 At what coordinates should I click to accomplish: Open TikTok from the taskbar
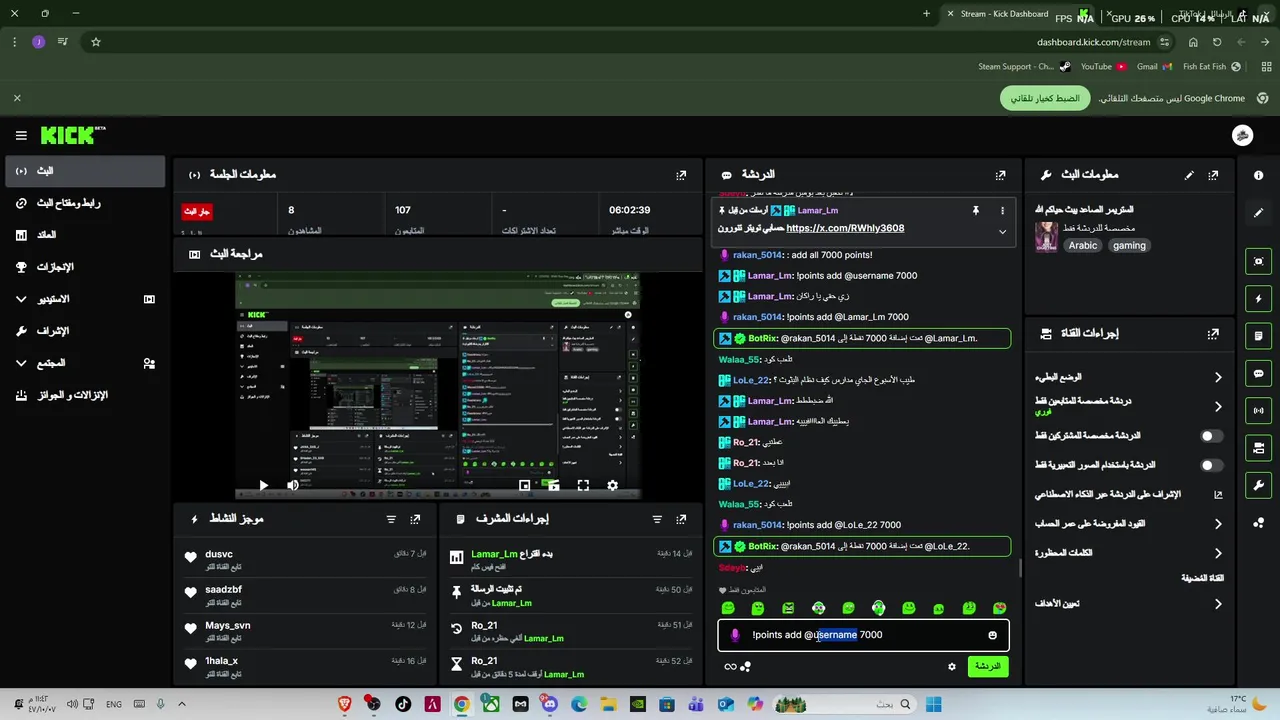[403, 704]
